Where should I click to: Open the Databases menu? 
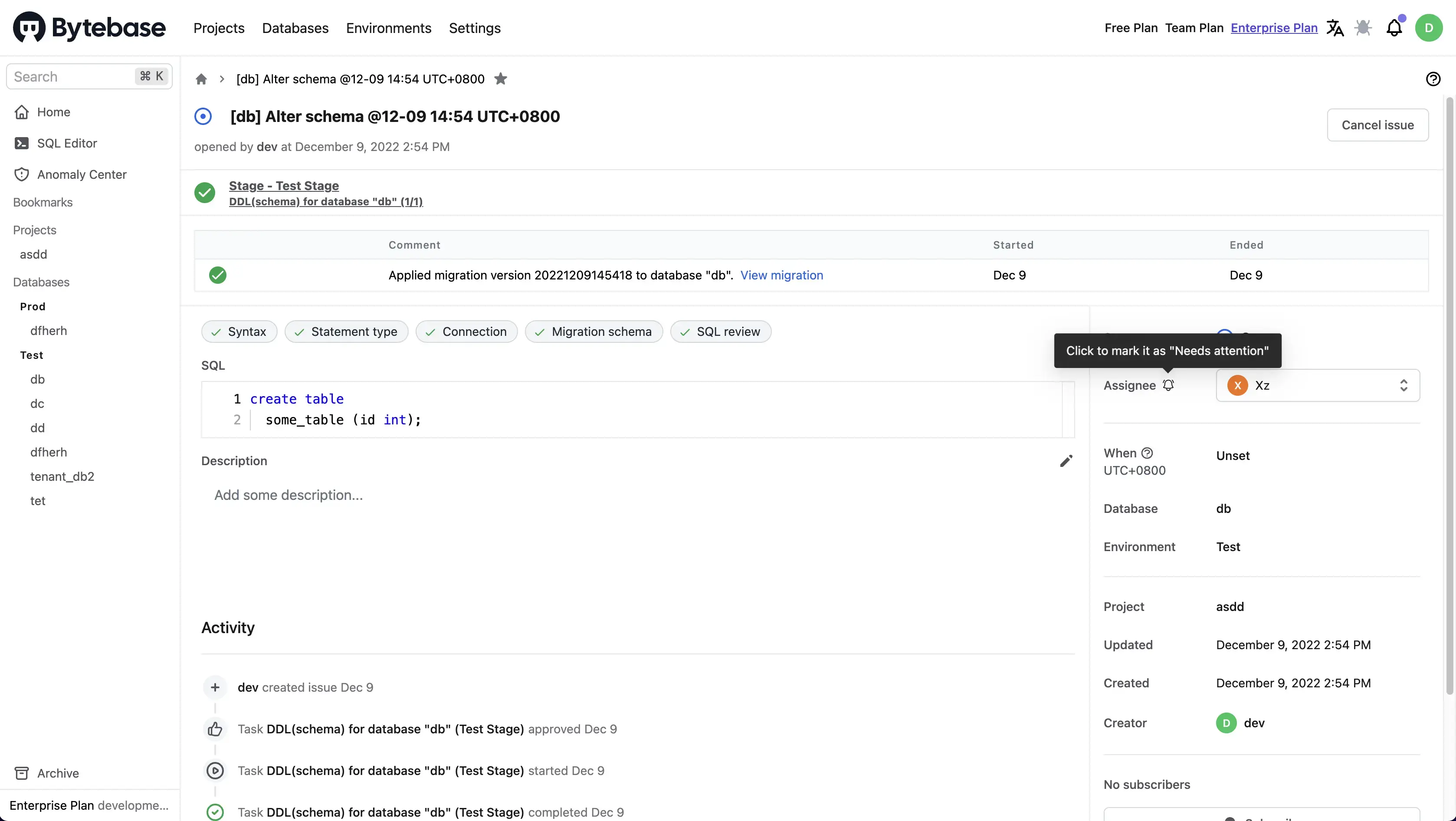(295, 28)
